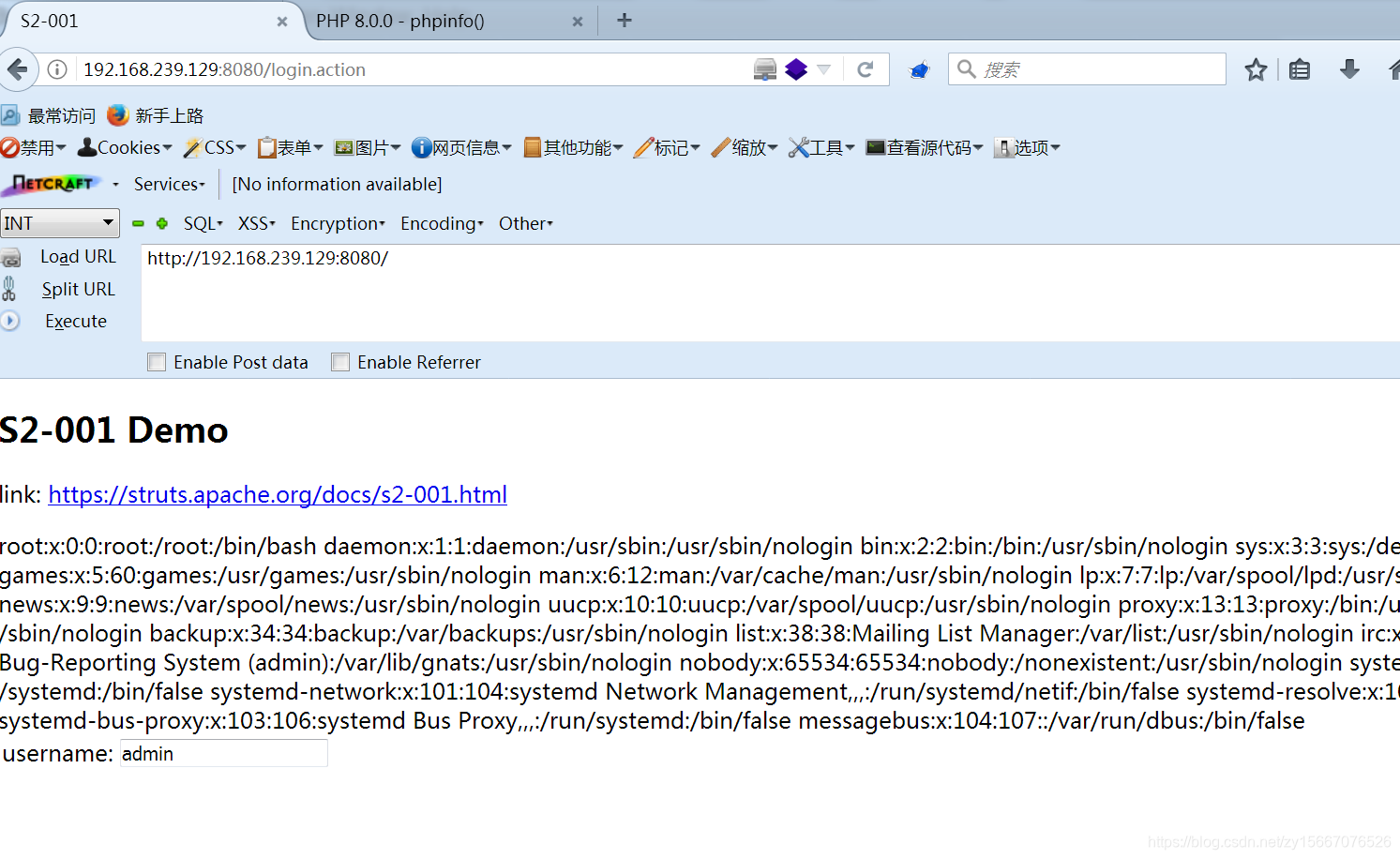Viewport: 1400px width, 859px height.
Task: Open the Cookies menu
Action: point(125,147)
